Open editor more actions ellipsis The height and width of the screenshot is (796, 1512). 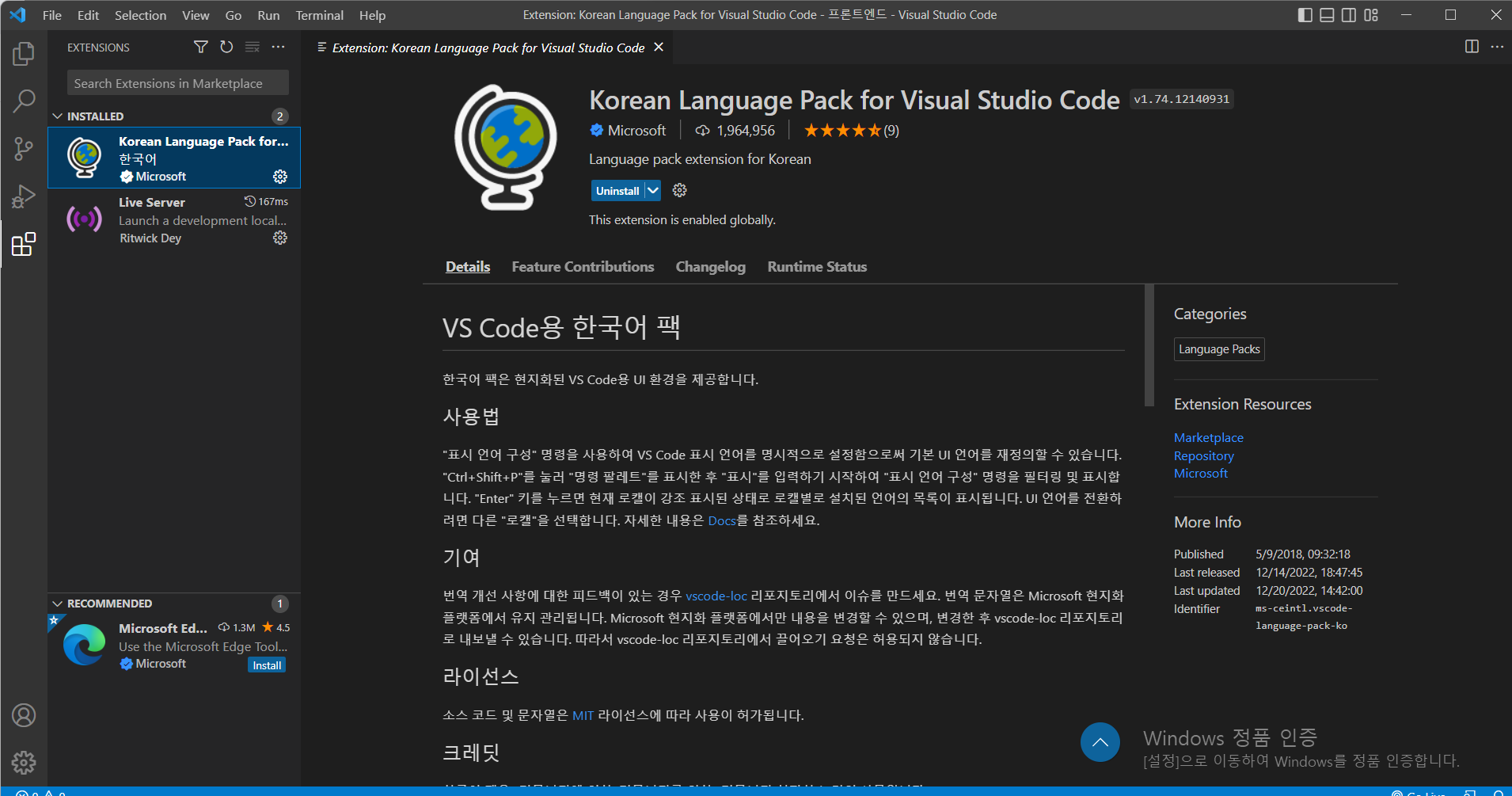[x=1497, y=47]
